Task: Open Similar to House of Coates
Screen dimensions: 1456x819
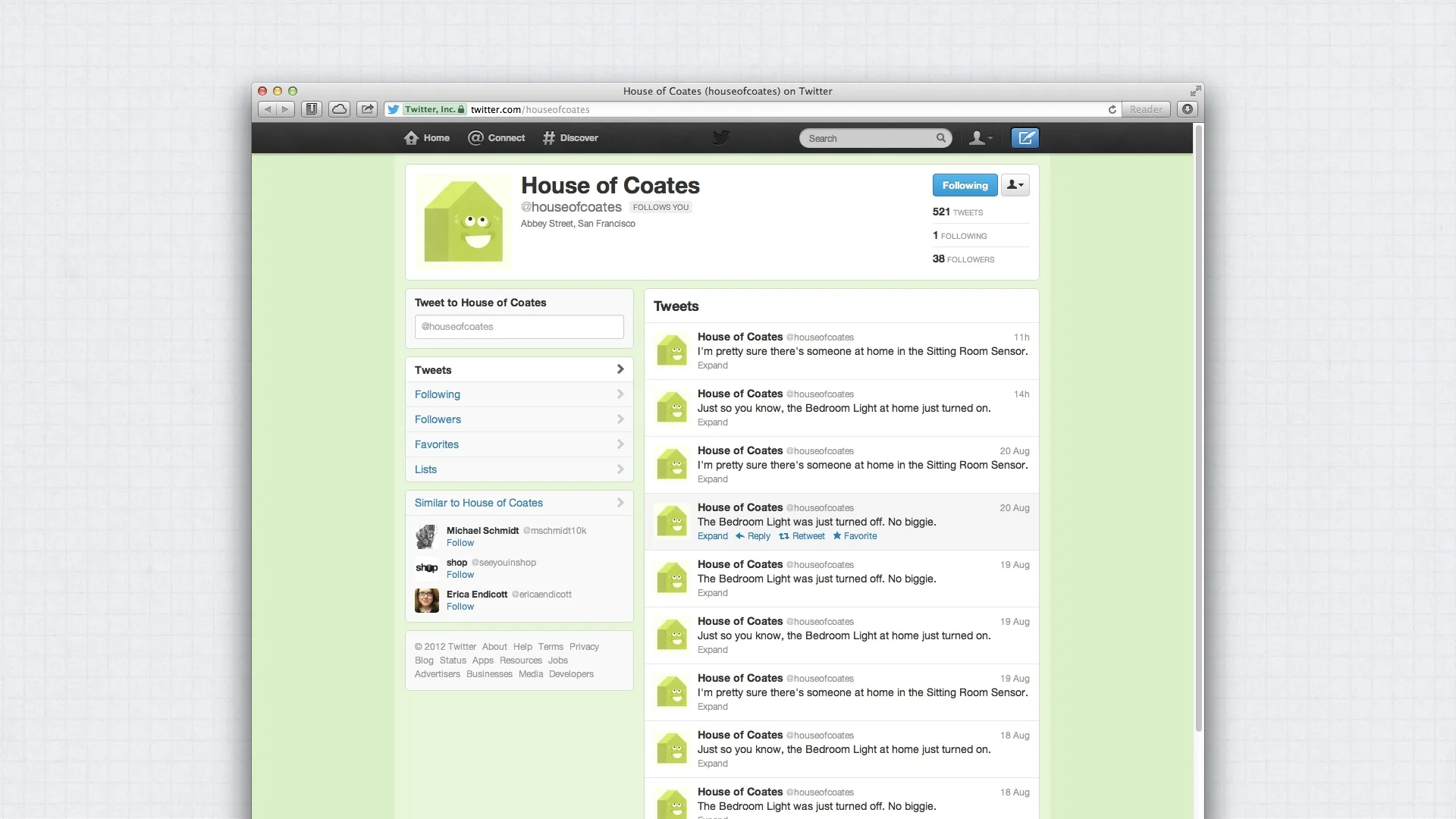Action: coord(519,503)
